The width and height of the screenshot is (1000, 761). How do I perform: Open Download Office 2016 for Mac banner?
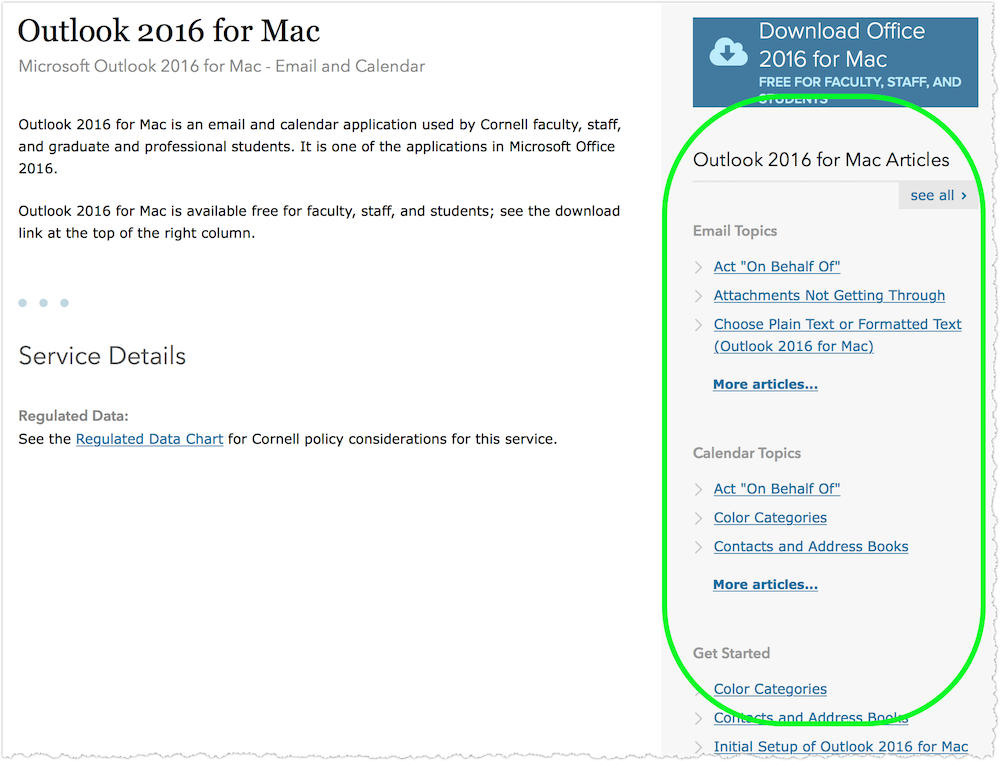(835, 62)
